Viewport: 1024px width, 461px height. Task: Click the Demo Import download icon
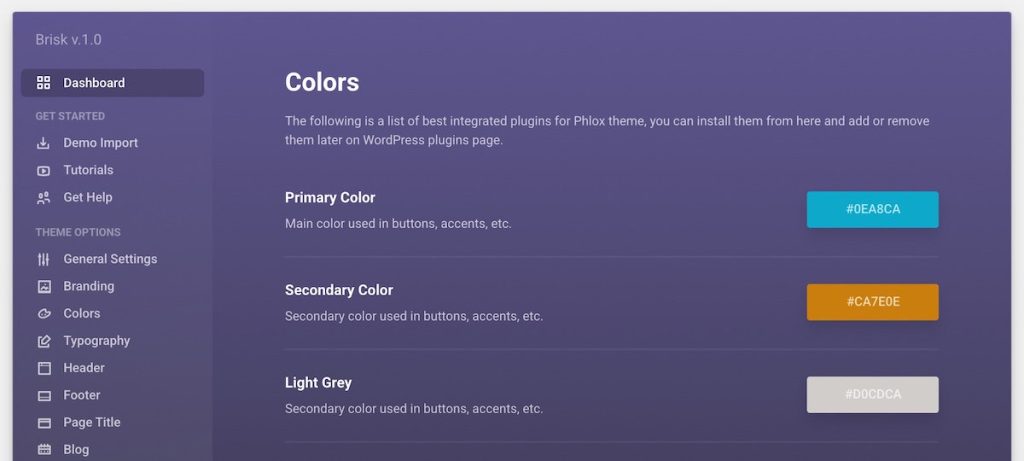[44, 143]
